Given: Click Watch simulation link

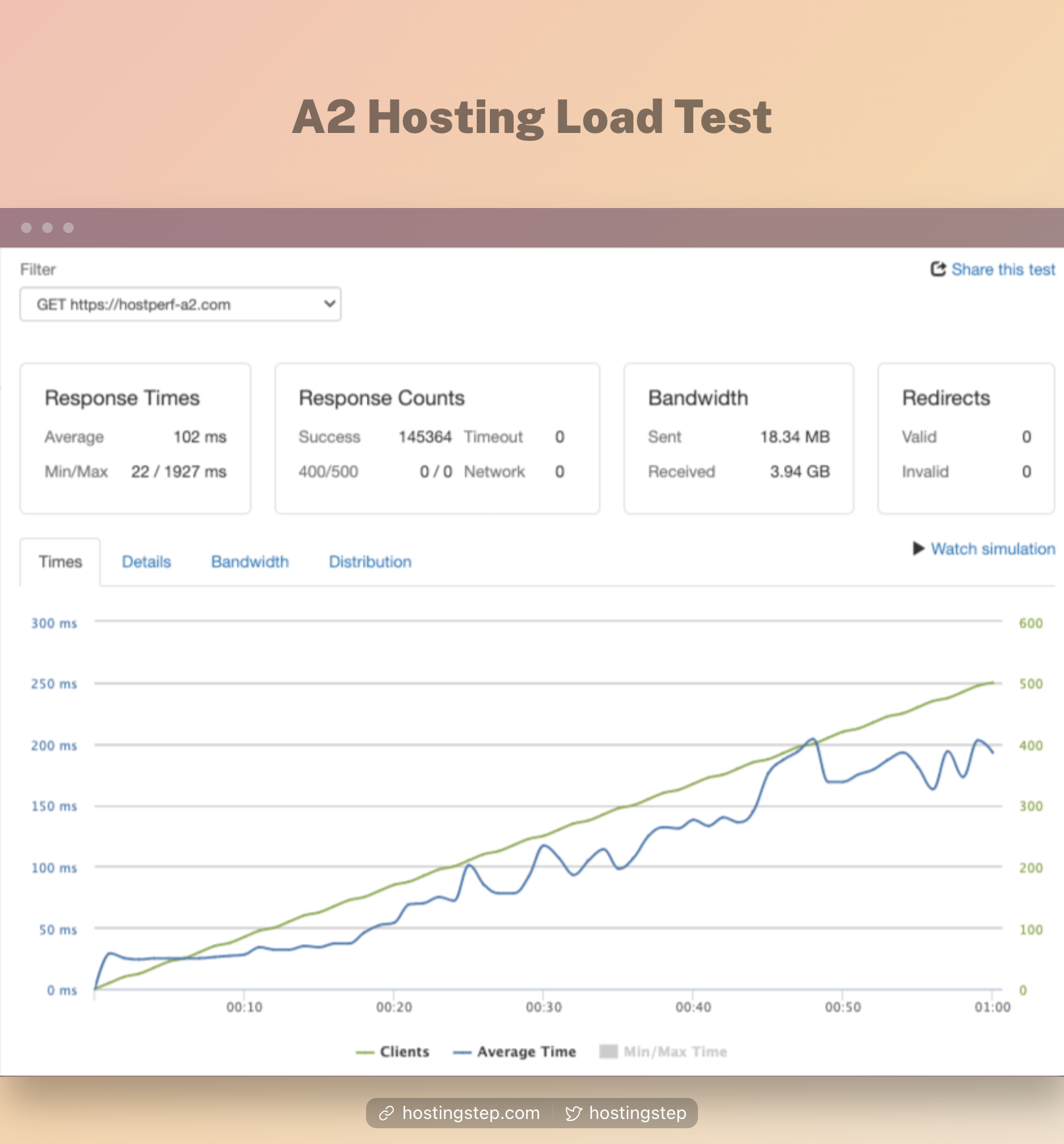Looking at the screenshot, I should 992,548.
